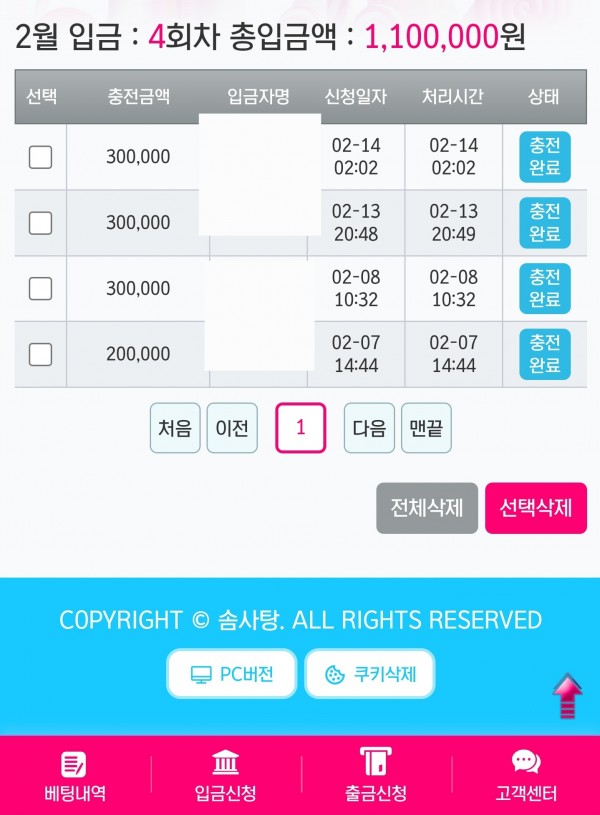This screenshot has width=600, height=815.
Task: Click monitor icon in PC버전 button
Action: (201, 675)
